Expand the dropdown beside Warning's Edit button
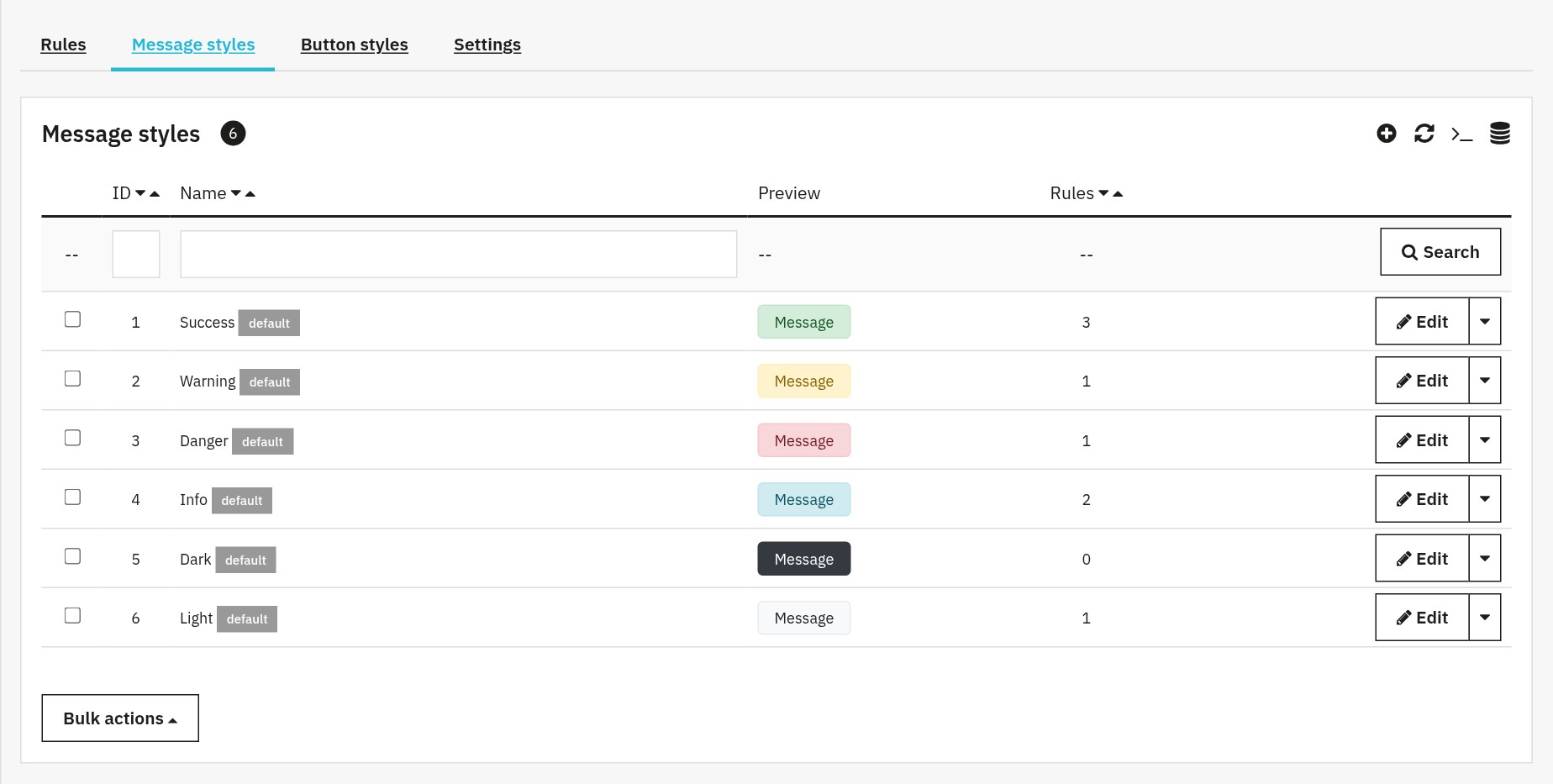Image resolution: width=1553 pixels, height=784 pixels. 1485,381
